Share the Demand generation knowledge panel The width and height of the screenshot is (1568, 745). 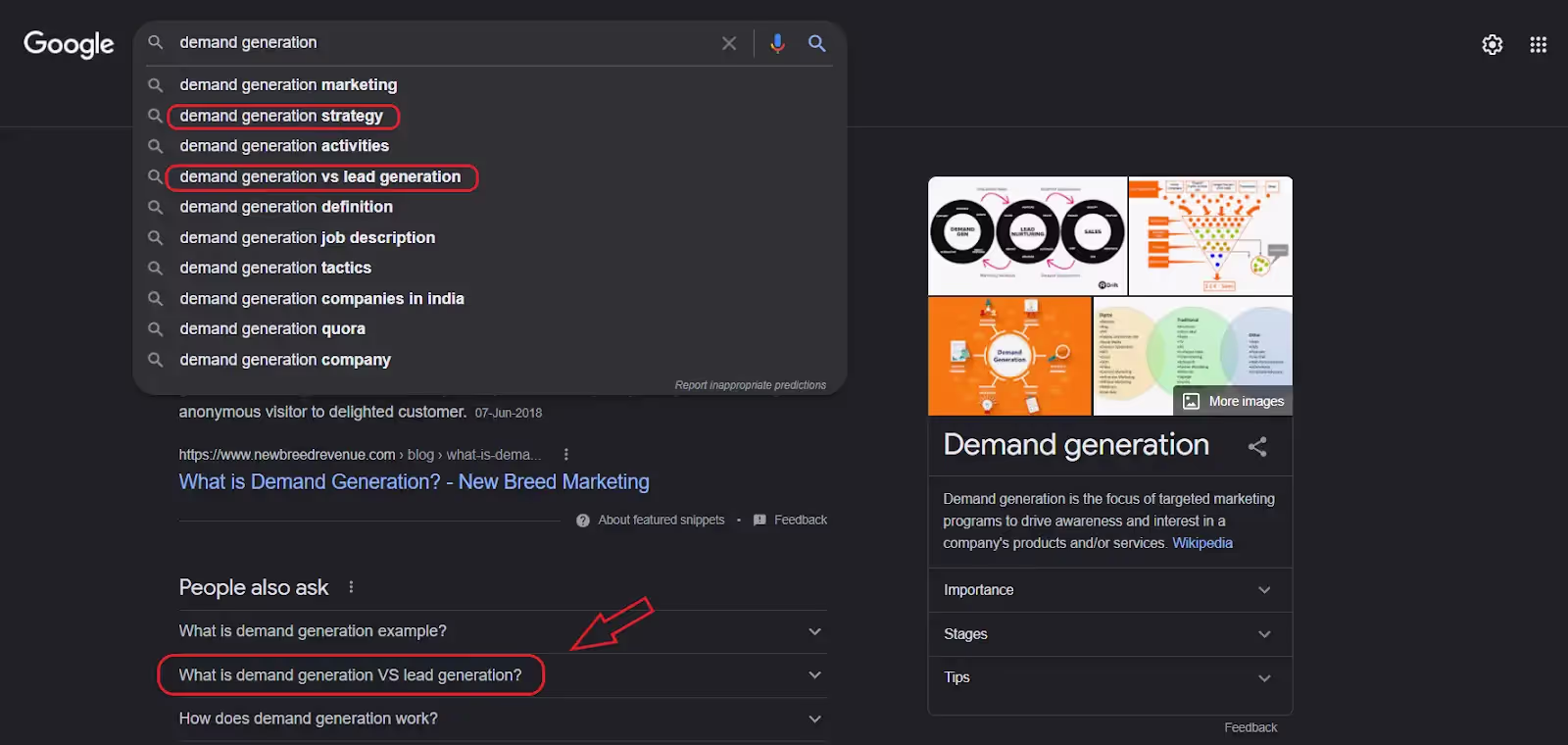tap(1257, 447)
